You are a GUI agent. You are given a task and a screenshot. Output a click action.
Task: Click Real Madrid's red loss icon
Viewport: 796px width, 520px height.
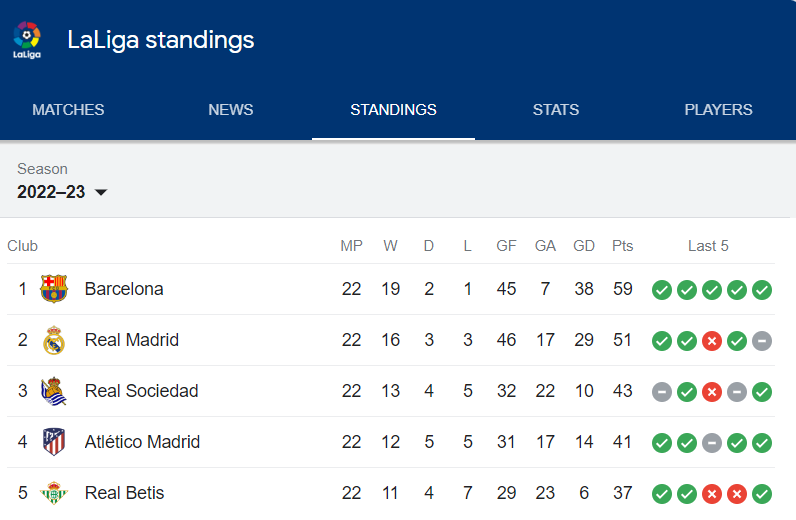(x=712, y=341)
